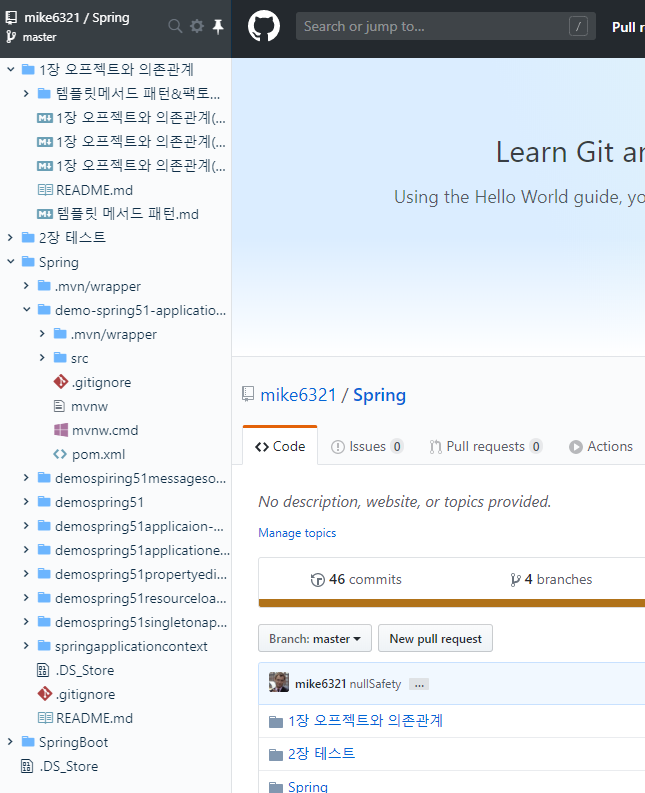Expand the demospring51singletonap... folder
This screenshot has width=645, height=793.
[x=26, y=622]
